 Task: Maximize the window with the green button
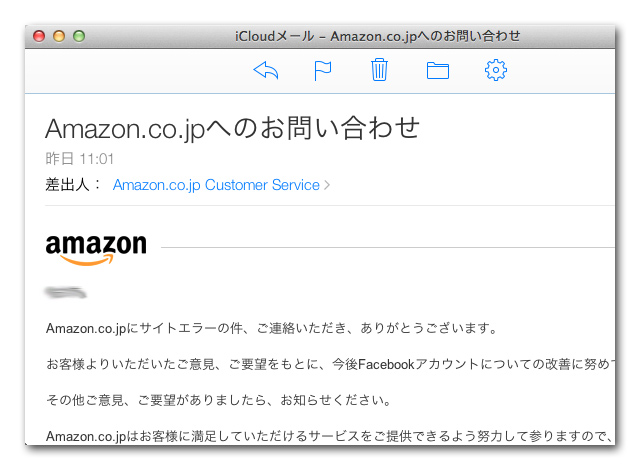point(79,36)
